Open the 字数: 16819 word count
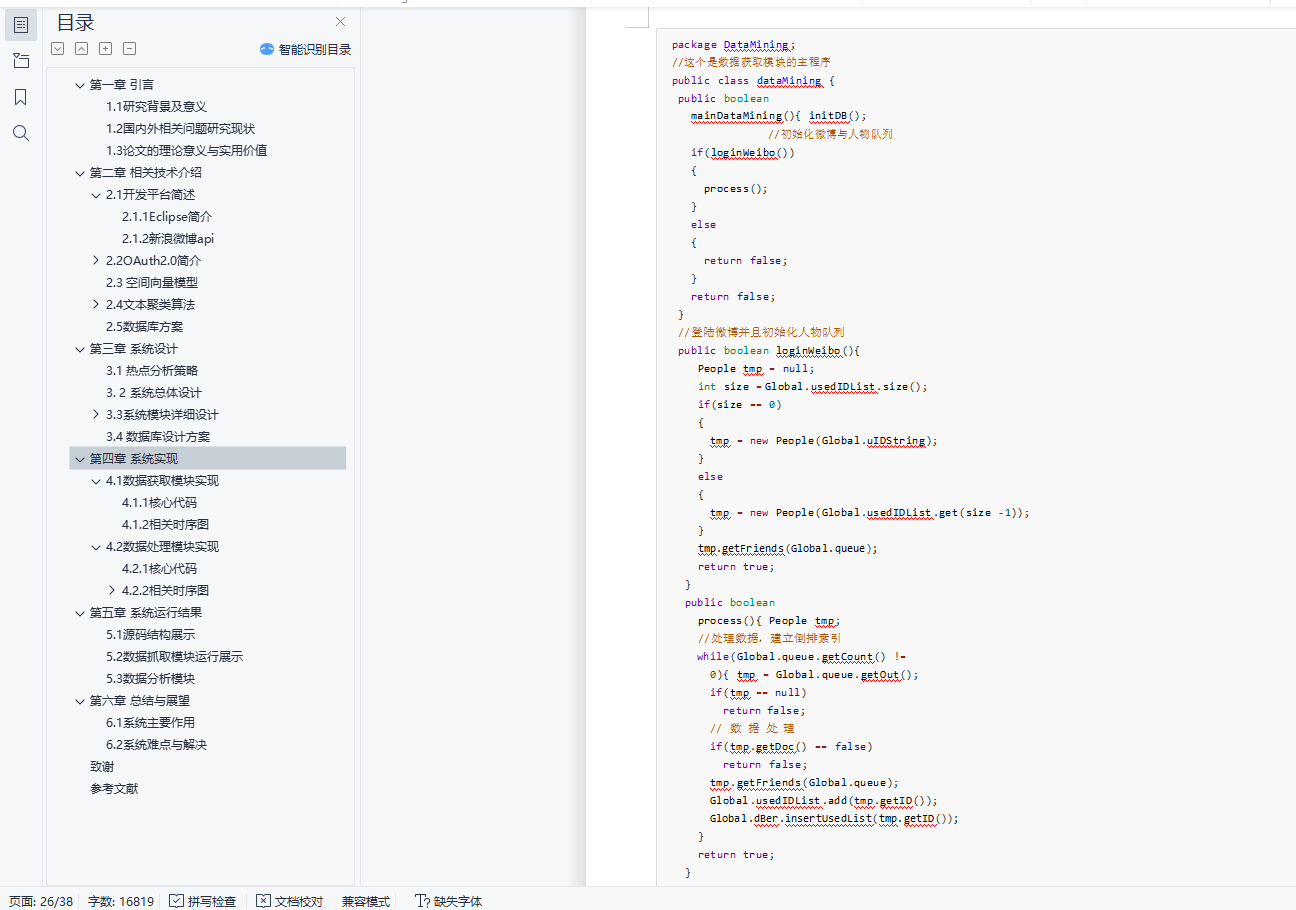 (x=121, y=901)
